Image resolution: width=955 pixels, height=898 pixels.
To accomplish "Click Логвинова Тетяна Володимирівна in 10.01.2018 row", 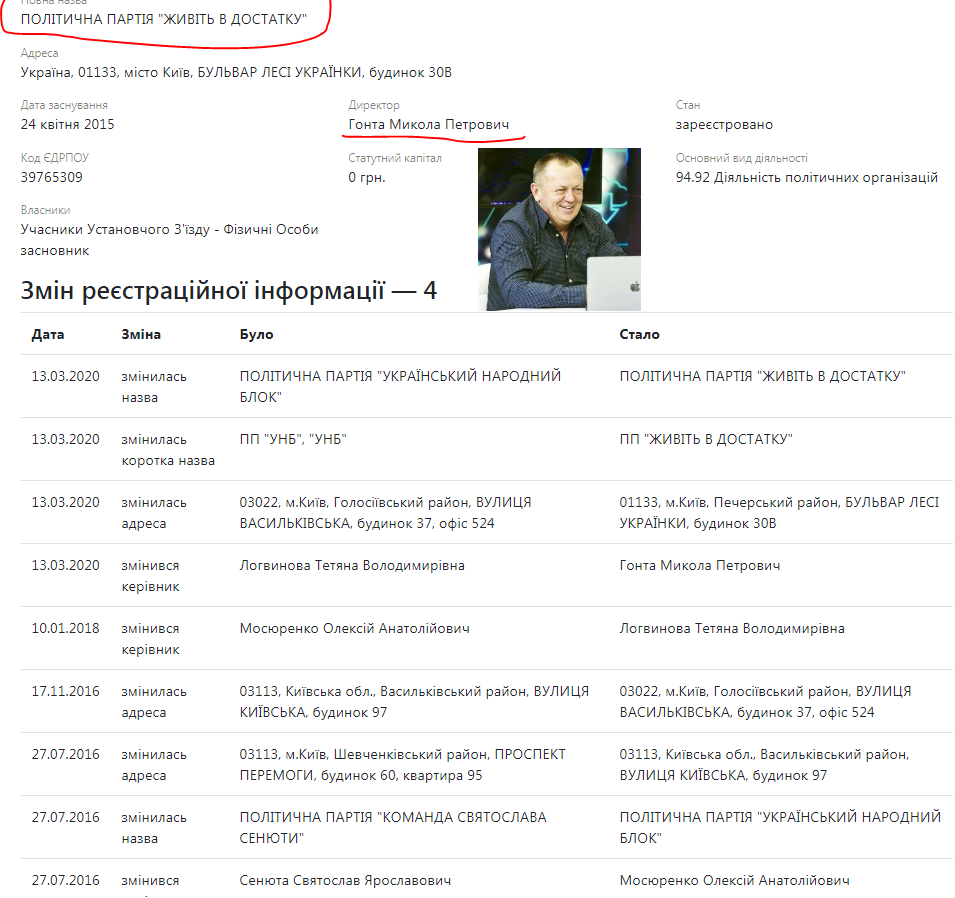I will pyautogui.click(x=732, y=628).
